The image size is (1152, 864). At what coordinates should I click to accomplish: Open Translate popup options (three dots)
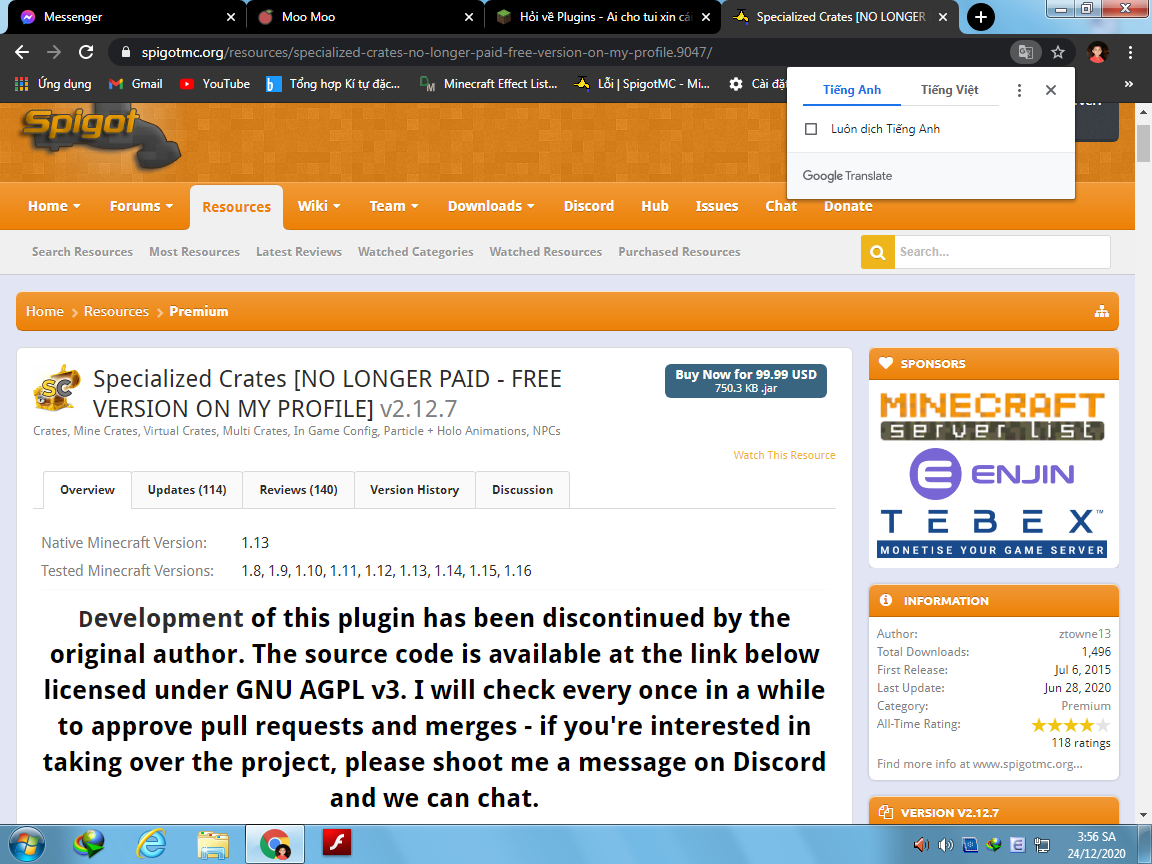1019,90
